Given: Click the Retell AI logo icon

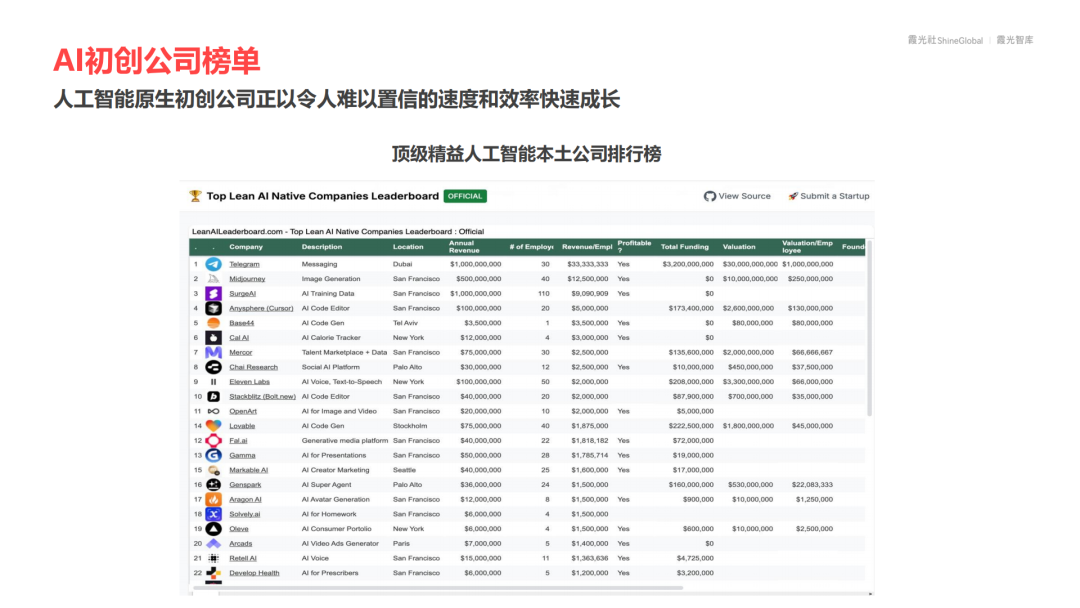Looking at the screenshot, I should pos(214,558).
